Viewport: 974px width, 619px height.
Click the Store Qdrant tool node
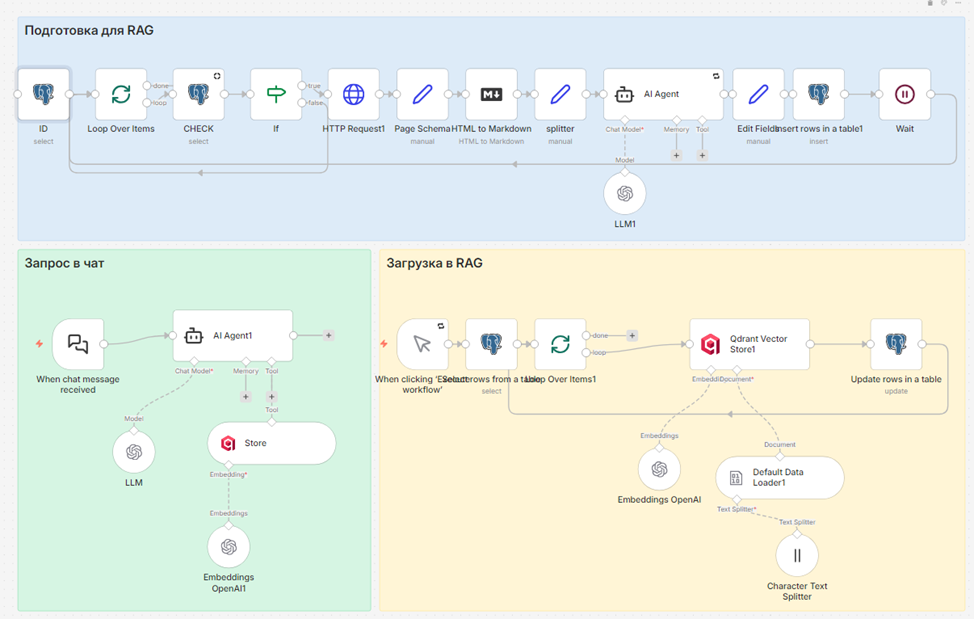(271, 443)
